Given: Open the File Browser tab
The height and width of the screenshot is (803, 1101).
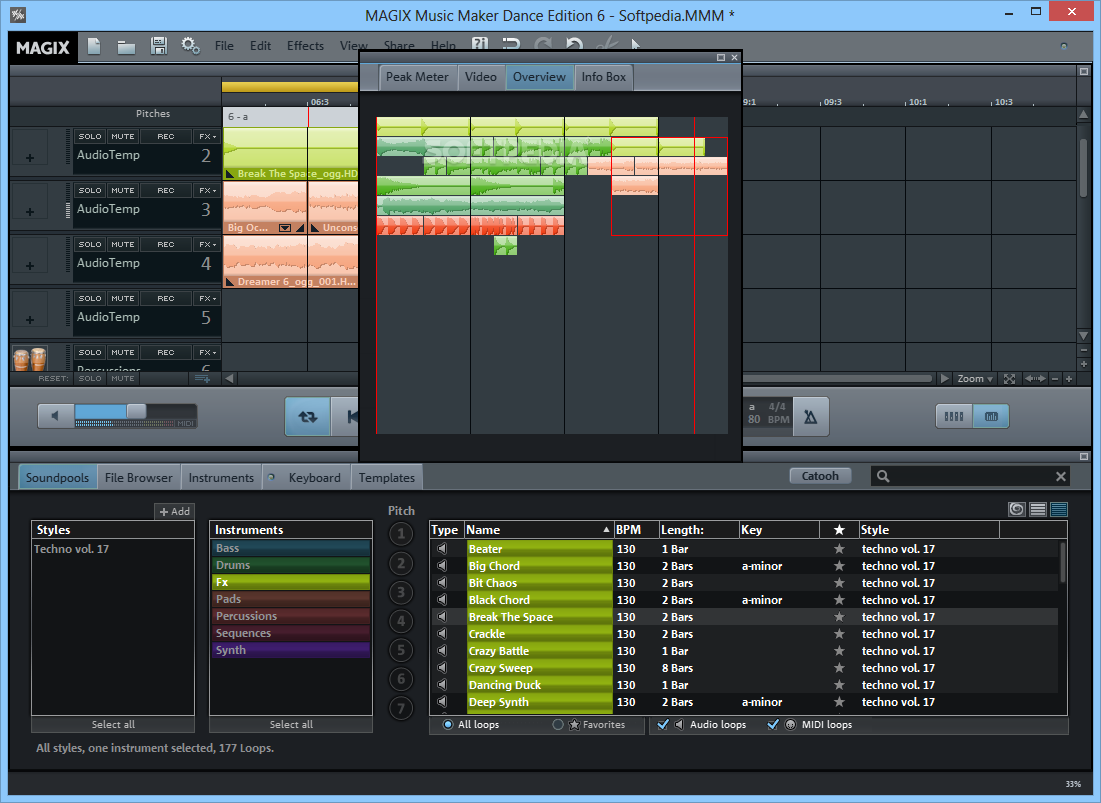Looking at the screenshot, I should pyautogui.click(x=138, y=477).
